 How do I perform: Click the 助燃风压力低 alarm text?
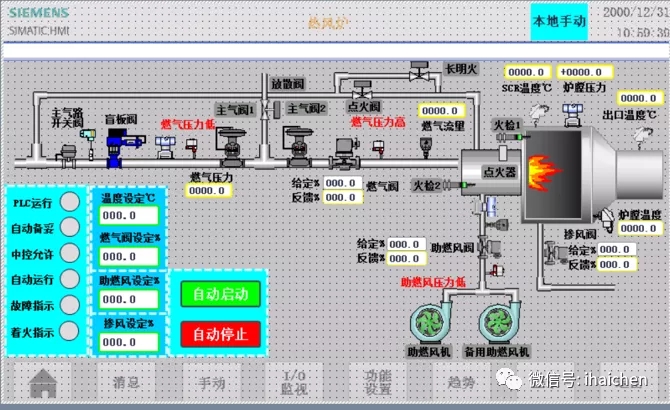tap(433, 282)
